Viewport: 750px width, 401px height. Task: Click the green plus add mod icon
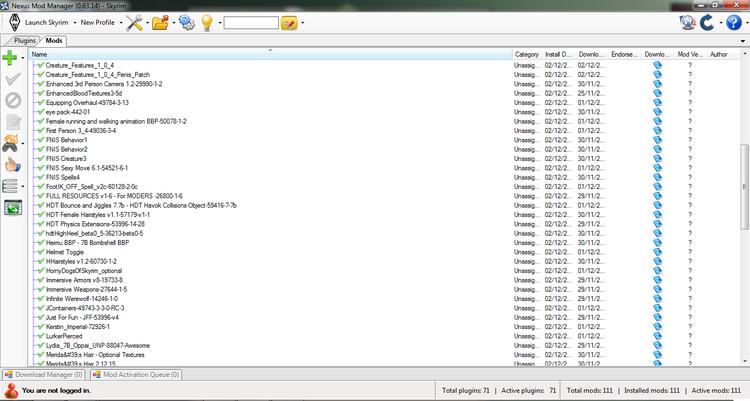[x=10, y=58]
